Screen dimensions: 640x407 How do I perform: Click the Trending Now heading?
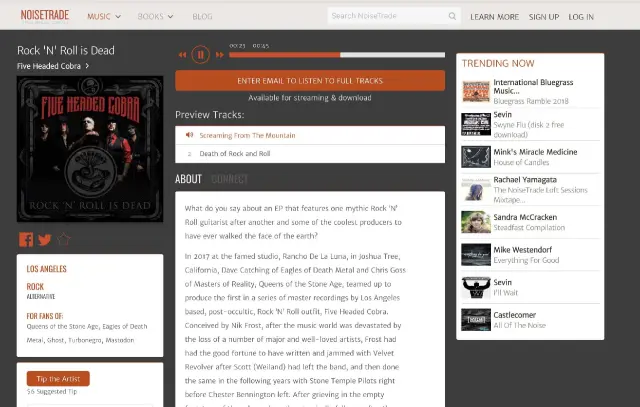pos(498,63)
